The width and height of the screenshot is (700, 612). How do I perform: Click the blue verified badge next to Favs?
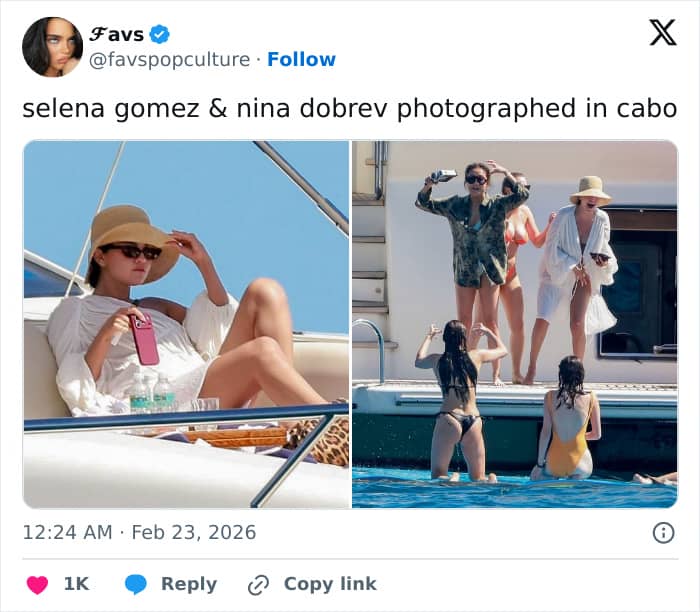click(160, 34)
